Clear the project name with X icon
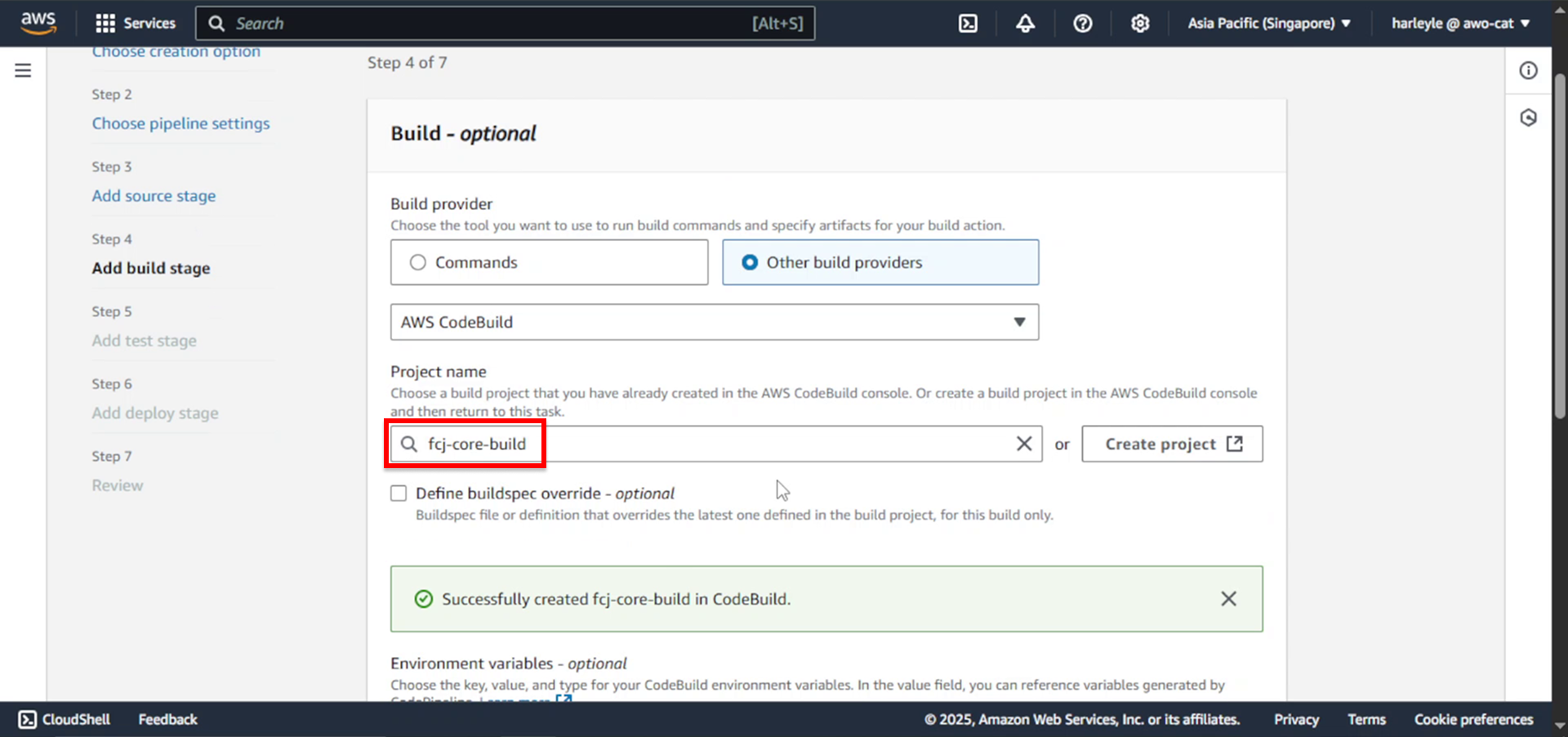This screenshot has width=1568, height=737. click(1023, 444)
